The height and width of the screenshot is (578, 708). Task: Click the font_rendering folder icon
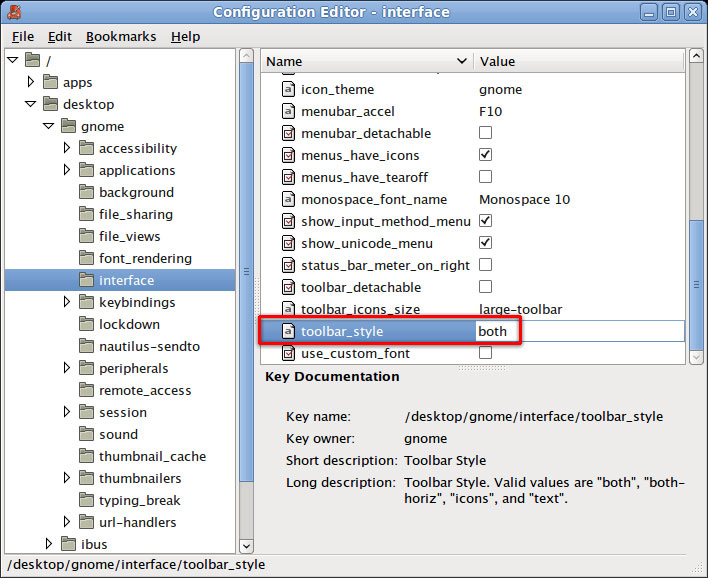click(86, 258)
